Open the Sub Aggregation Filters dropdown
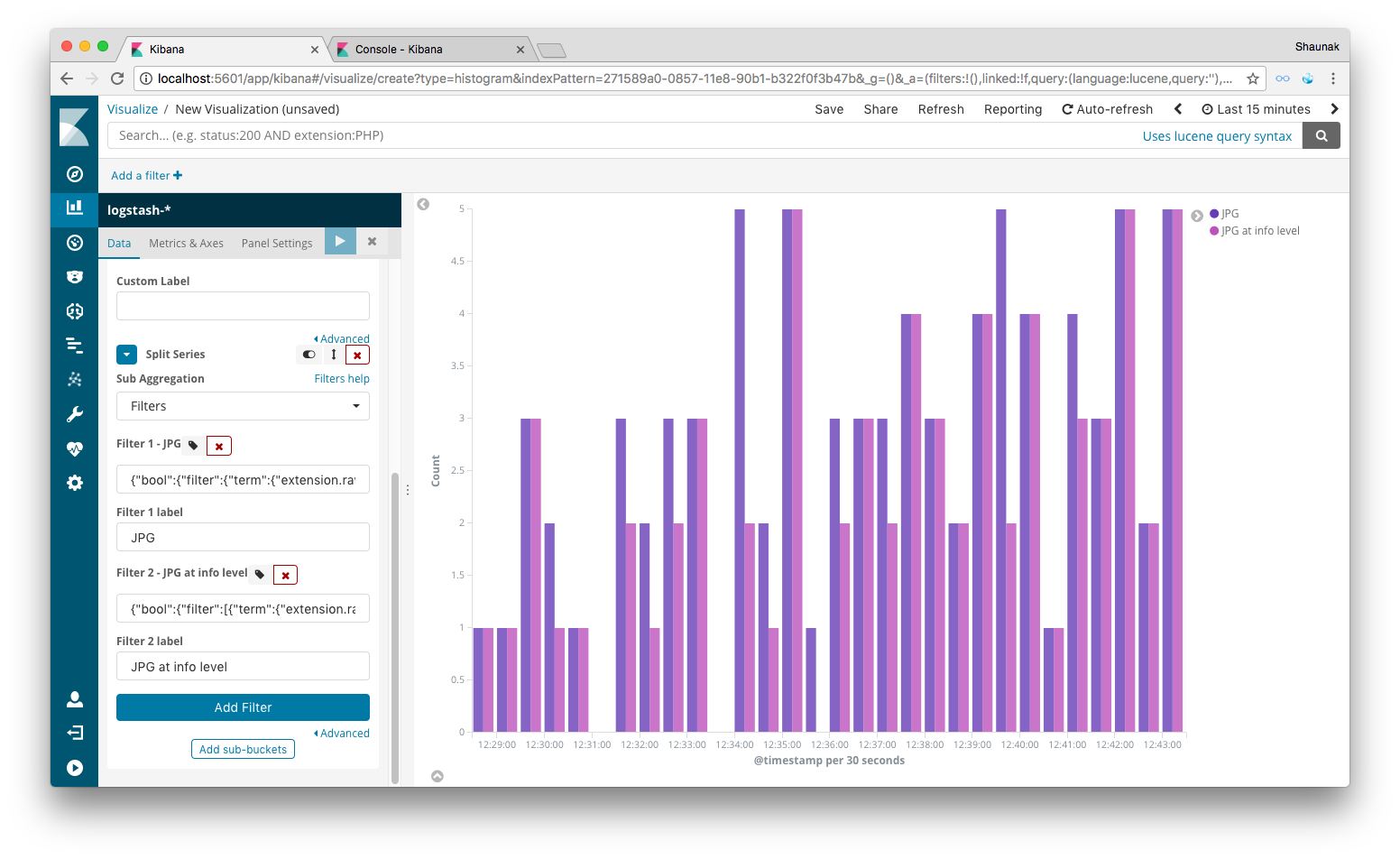This screenshot has height=859, width=1400. coord(243,406)
